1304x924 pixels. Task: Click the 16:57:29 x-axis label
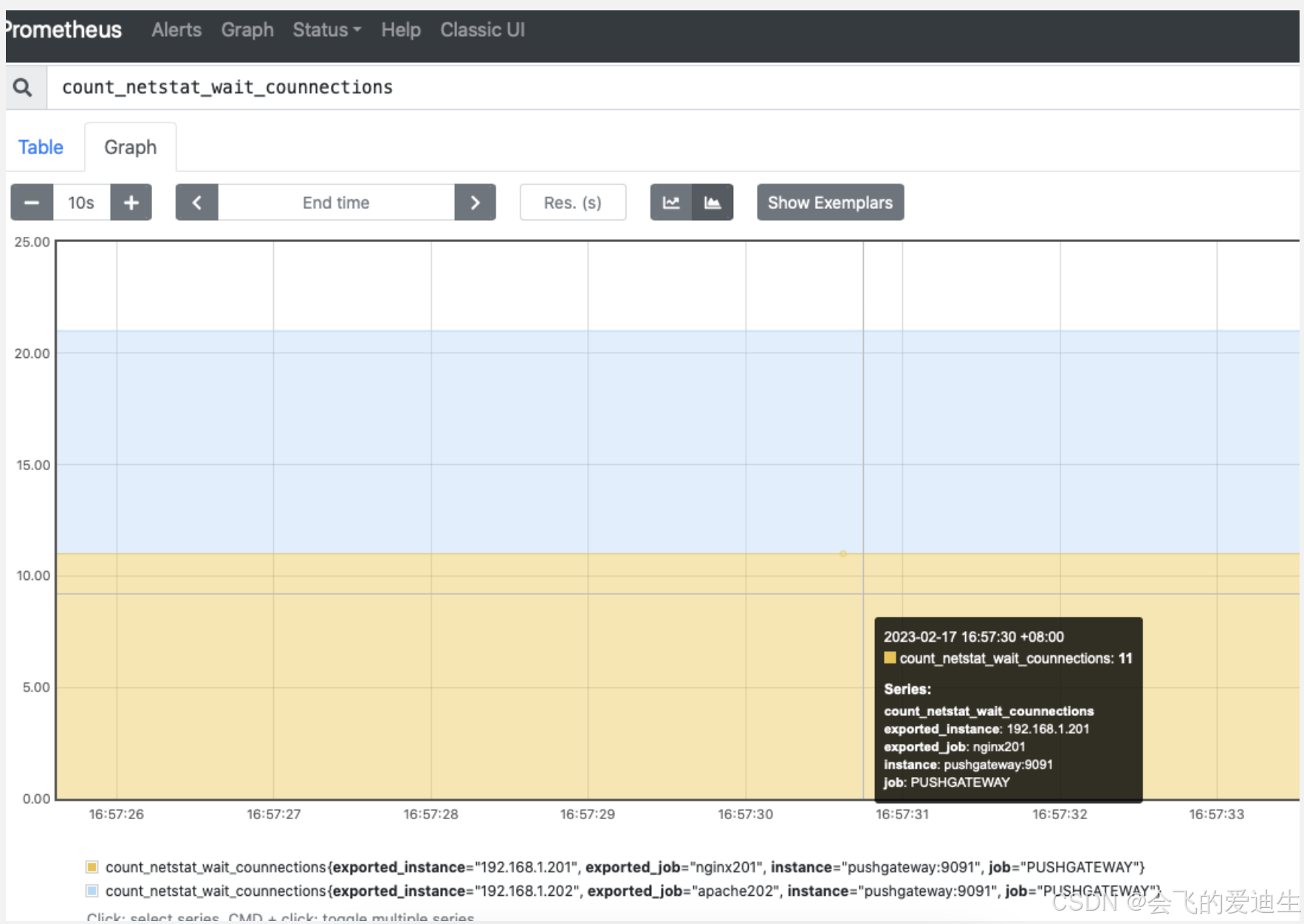pyautogui.click(x=588, y=814)
